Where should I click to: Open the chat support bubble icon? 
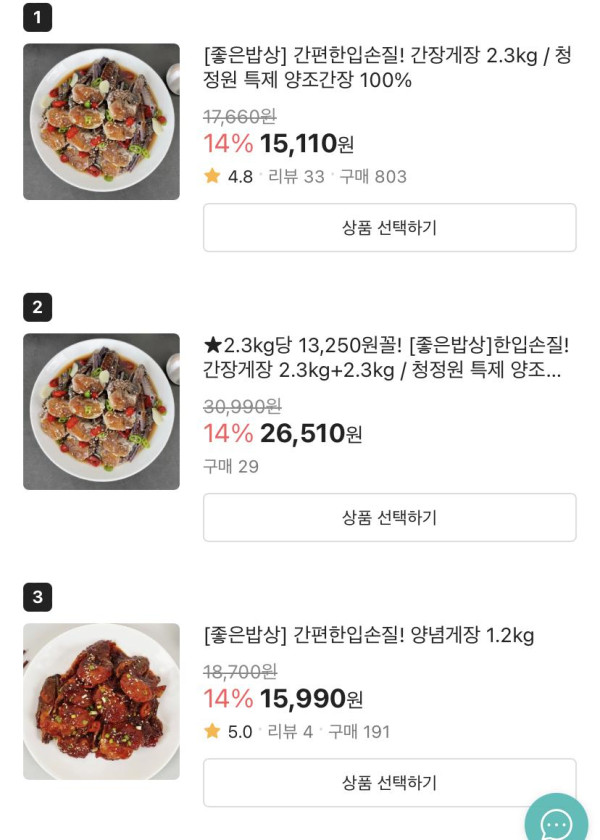[x=556, y=822]
